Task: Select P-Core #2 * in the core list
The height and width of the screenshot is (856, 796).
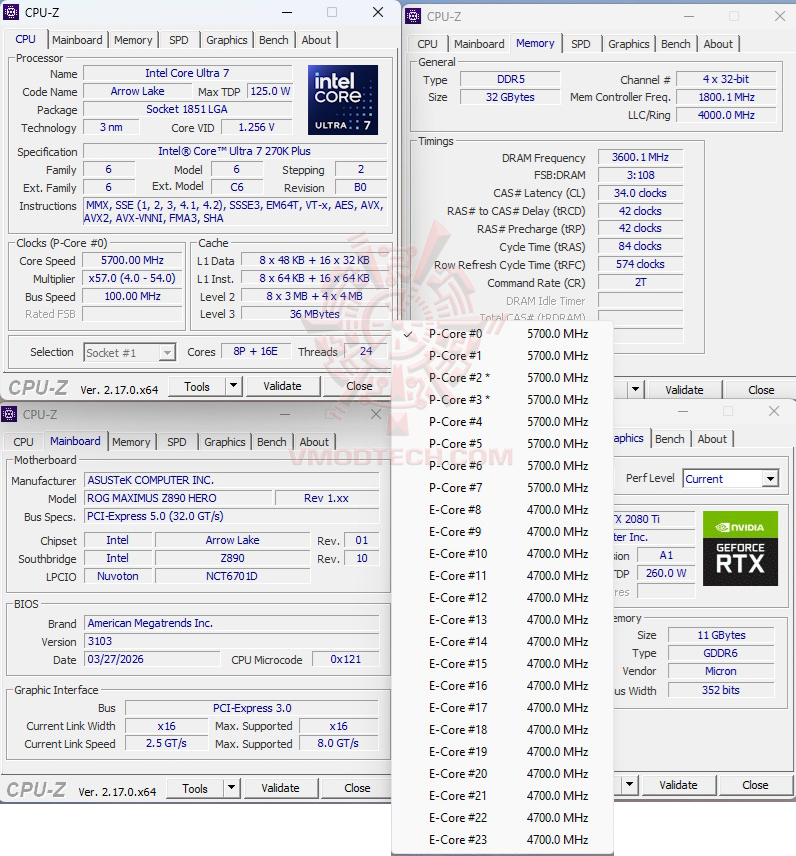Action: coord(502,378)
